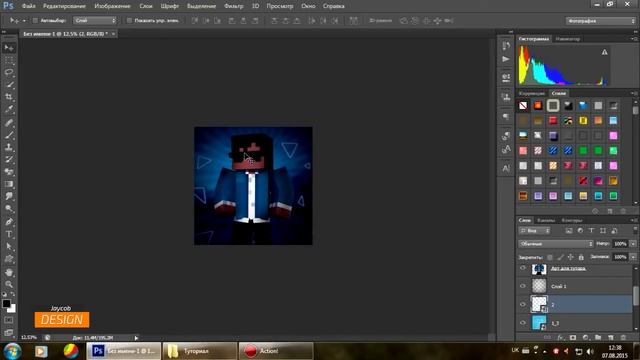Toggle Show Transform Controls checkbox
Screen dimensions: 640x360
[129, 20]
